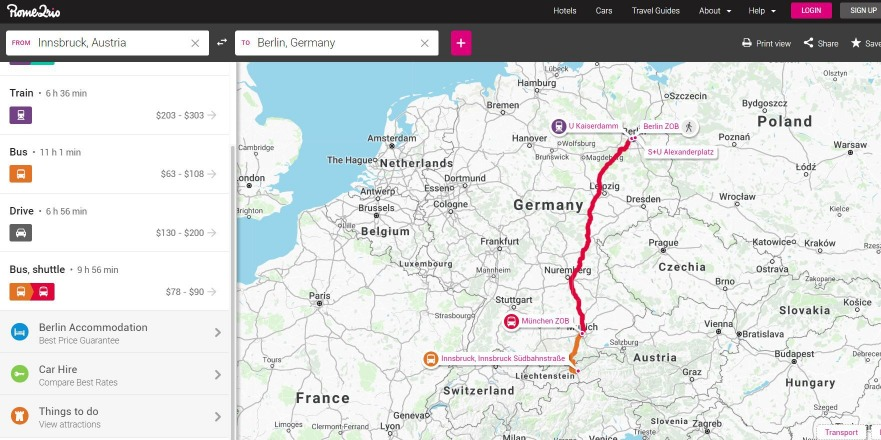This screenshot has width=881, height=440.
Task: Click the printer icon for Print view
Action: (747, 43)
